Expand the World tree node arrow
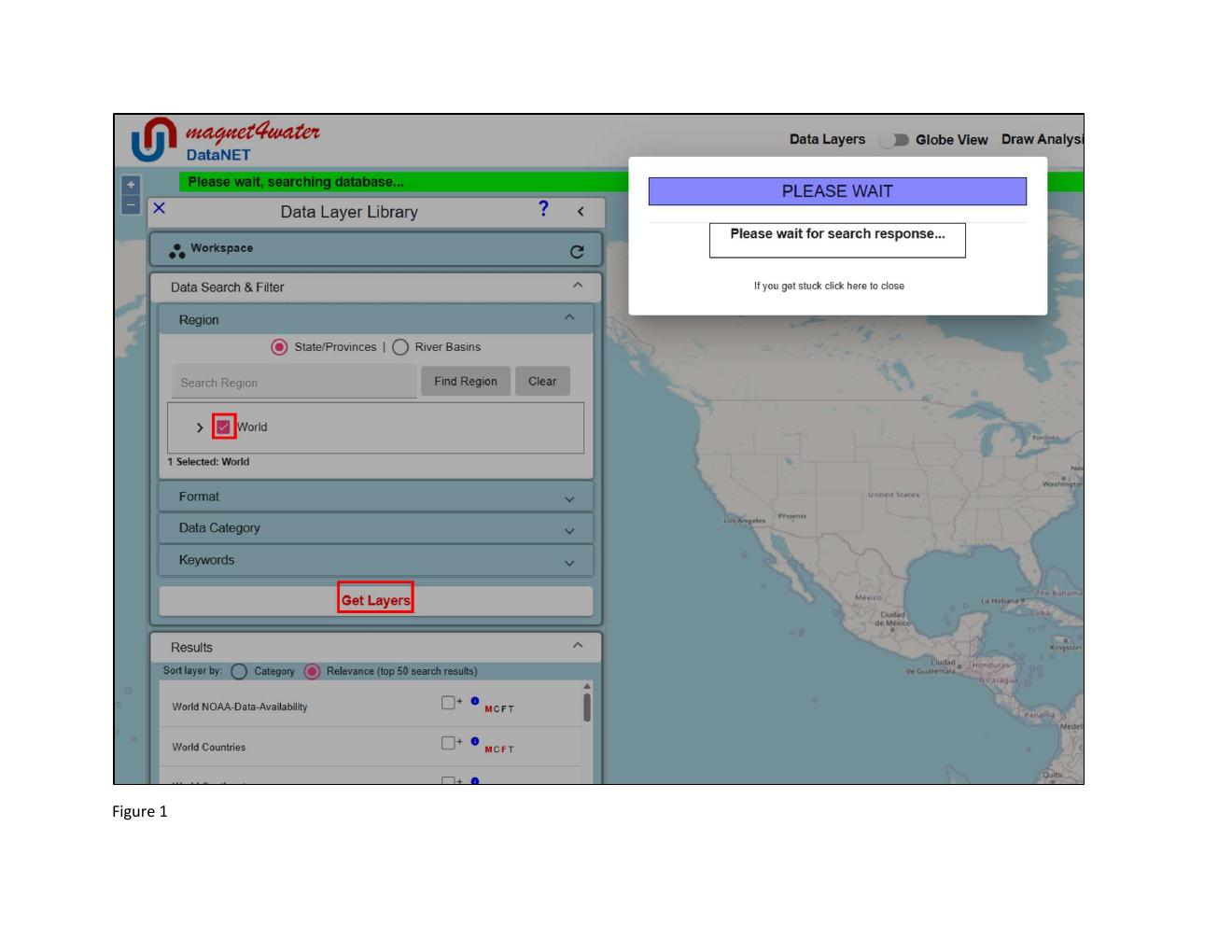Image resolution: width=1232 pixels, height=952 pixels. point(200,427)
